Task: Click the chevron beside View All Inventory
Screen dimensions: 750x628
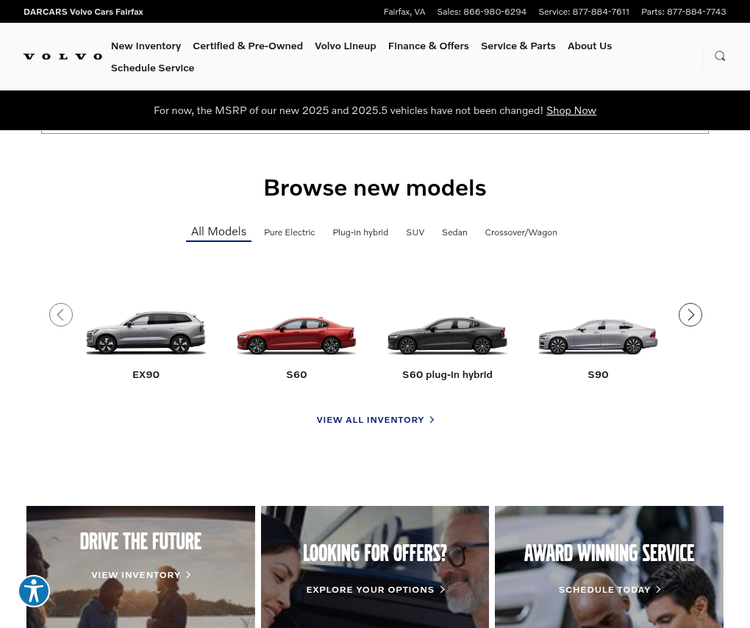Action: coord(432,419)
